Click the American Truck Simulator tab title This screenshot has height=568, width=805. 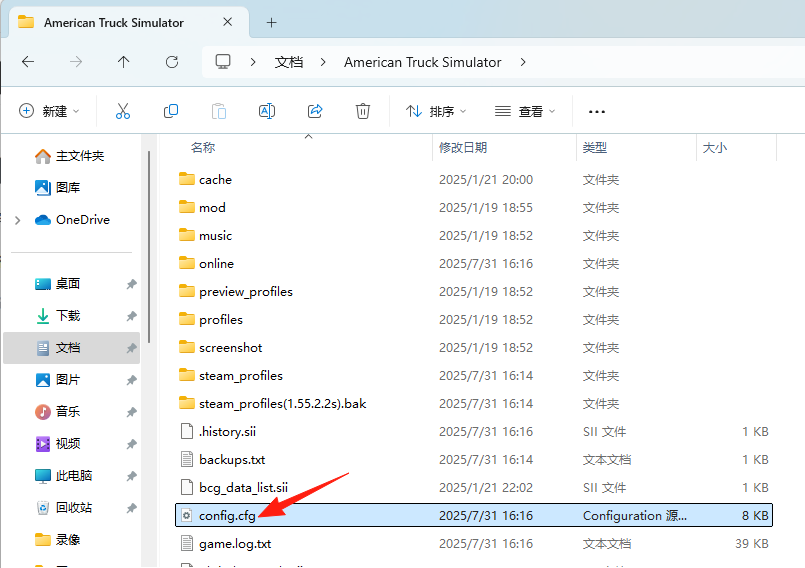(x=113, y=23)
